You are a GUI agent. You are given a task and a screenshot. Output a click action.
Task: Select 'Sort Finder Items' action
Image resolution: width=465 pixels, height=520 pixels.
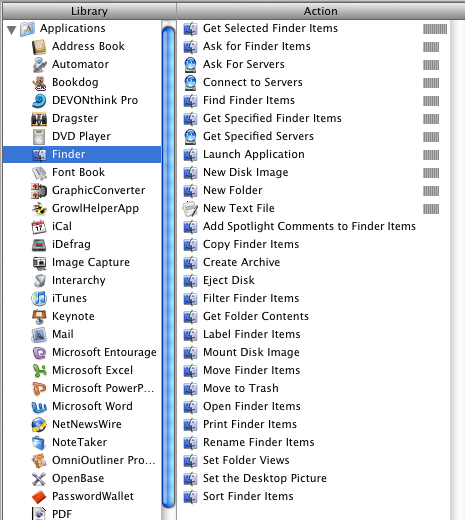(248, 496)
